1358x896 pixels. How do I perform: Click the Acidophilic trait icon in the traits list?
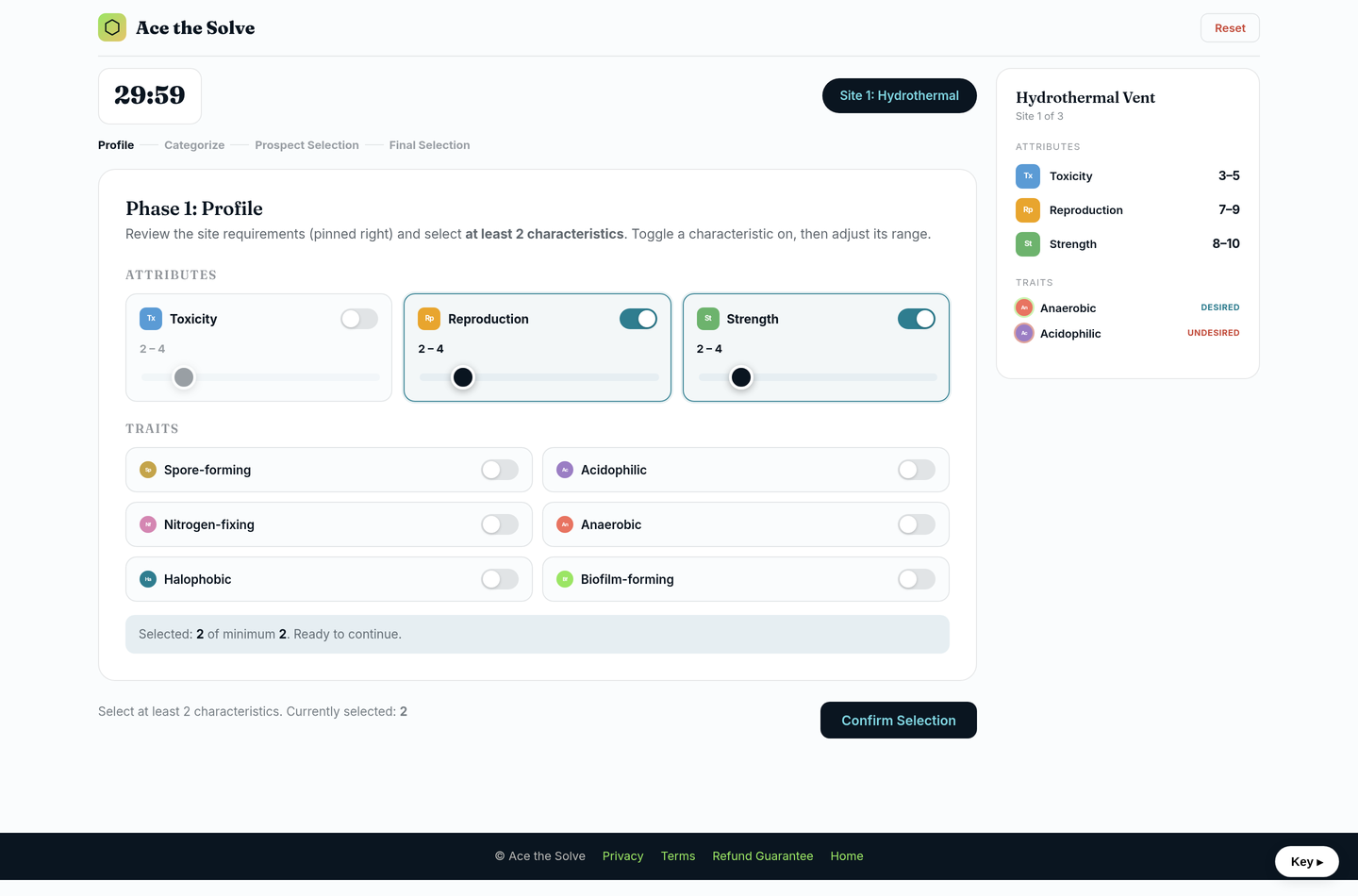tap(565, 470)
